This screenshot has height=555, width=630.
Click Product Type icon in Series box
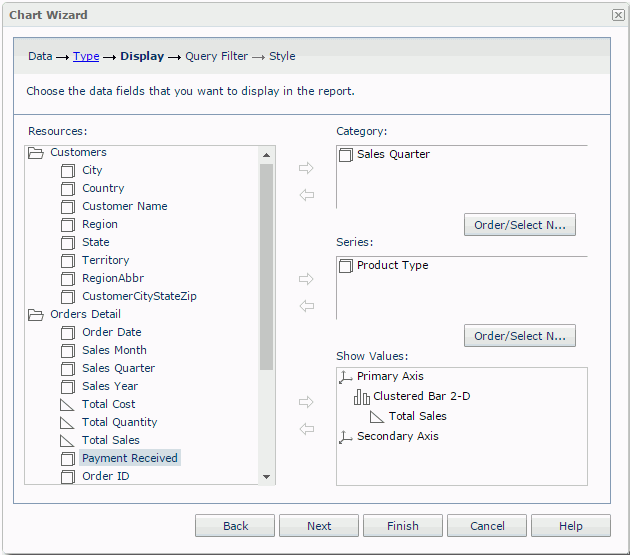click(346, 266)
